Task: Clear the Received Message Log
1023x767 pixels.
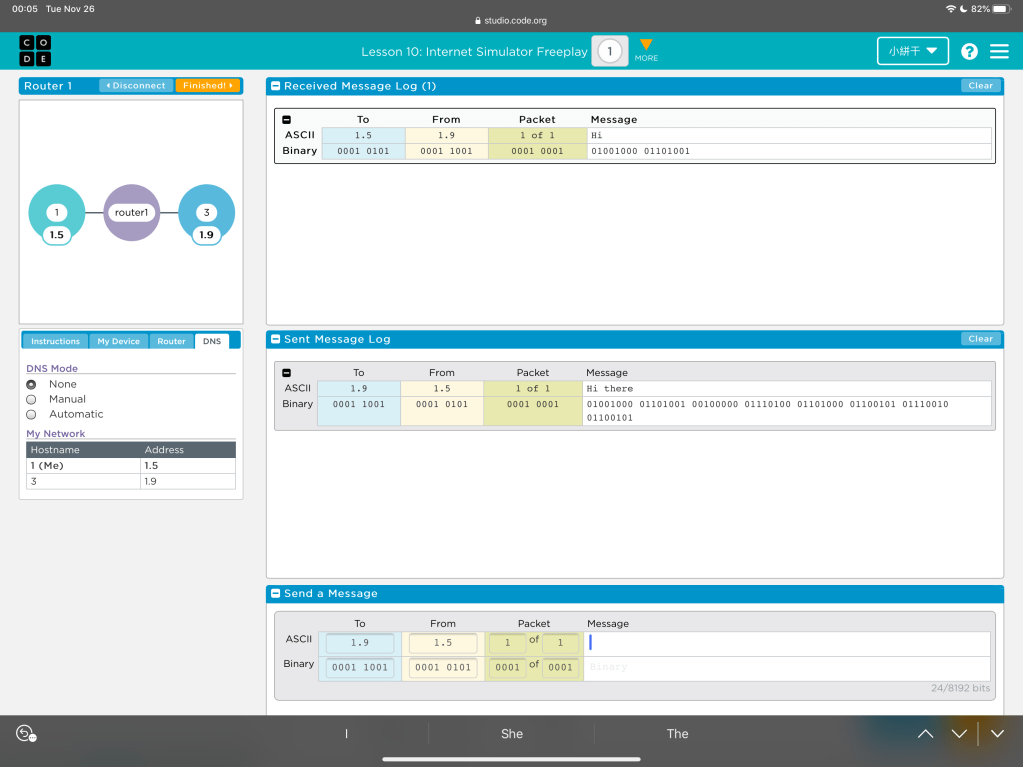Action: (980, 86)
